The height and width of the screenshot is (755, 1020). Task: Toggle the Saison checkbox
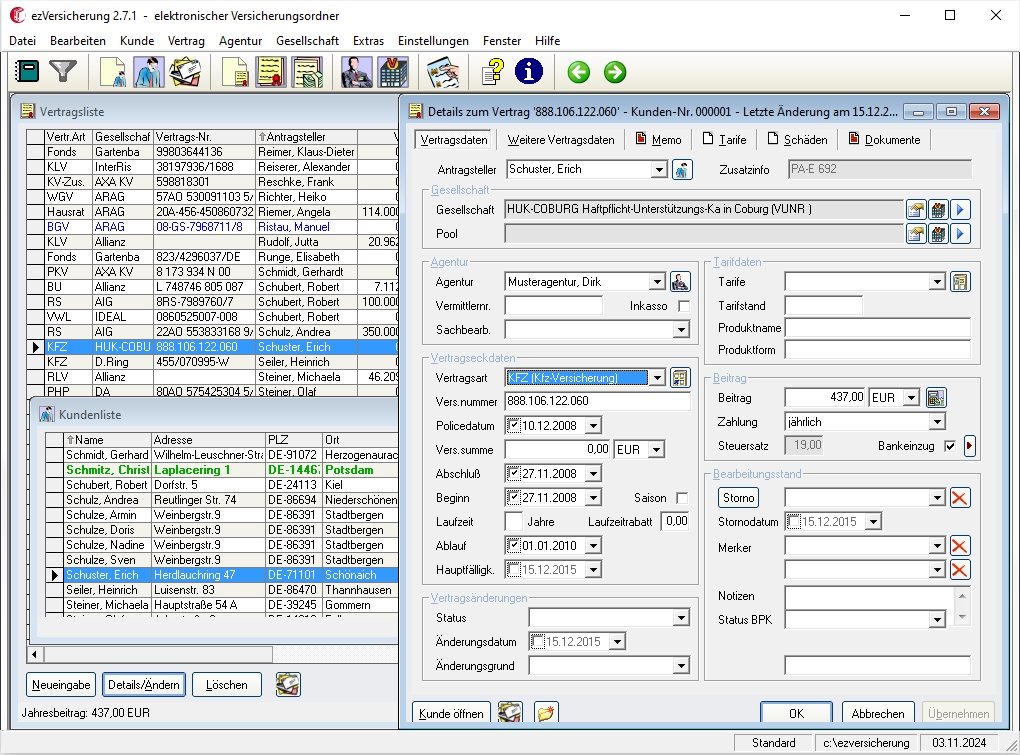[682, 498]
